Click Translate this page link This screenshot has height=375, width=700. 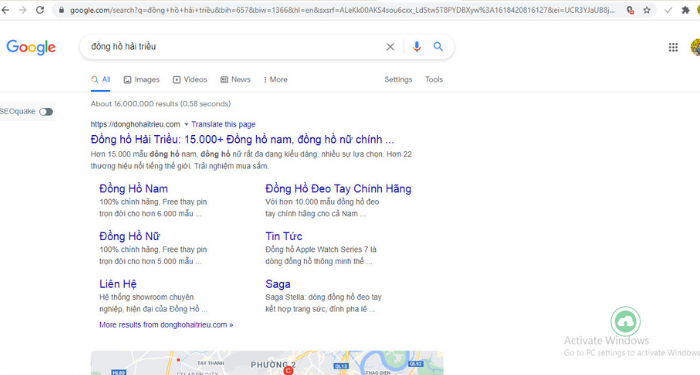click(x=223, y=125)
